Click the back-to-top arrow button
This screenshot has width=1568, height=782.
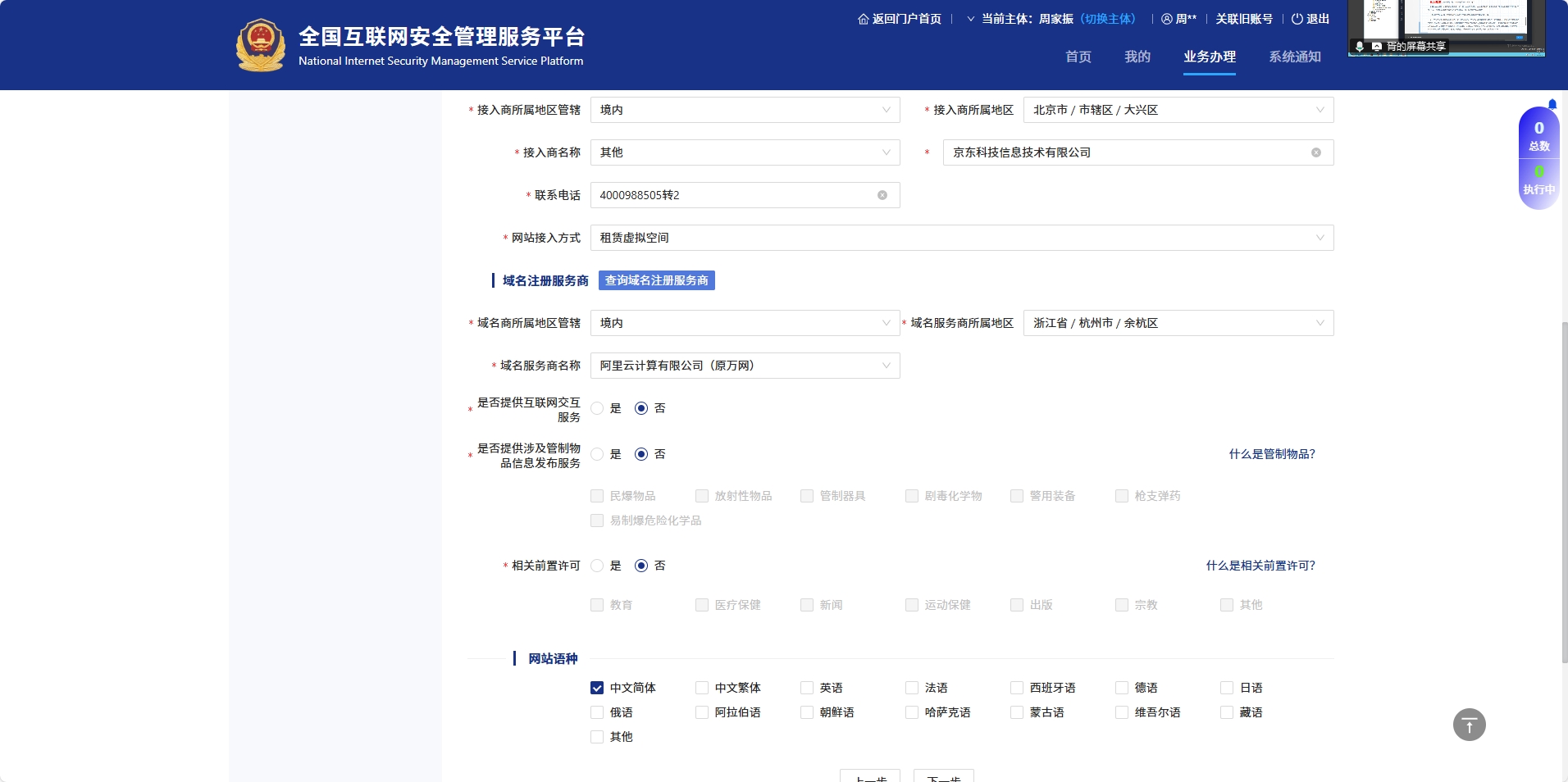pyautogui.click(x=1469, y=725)
